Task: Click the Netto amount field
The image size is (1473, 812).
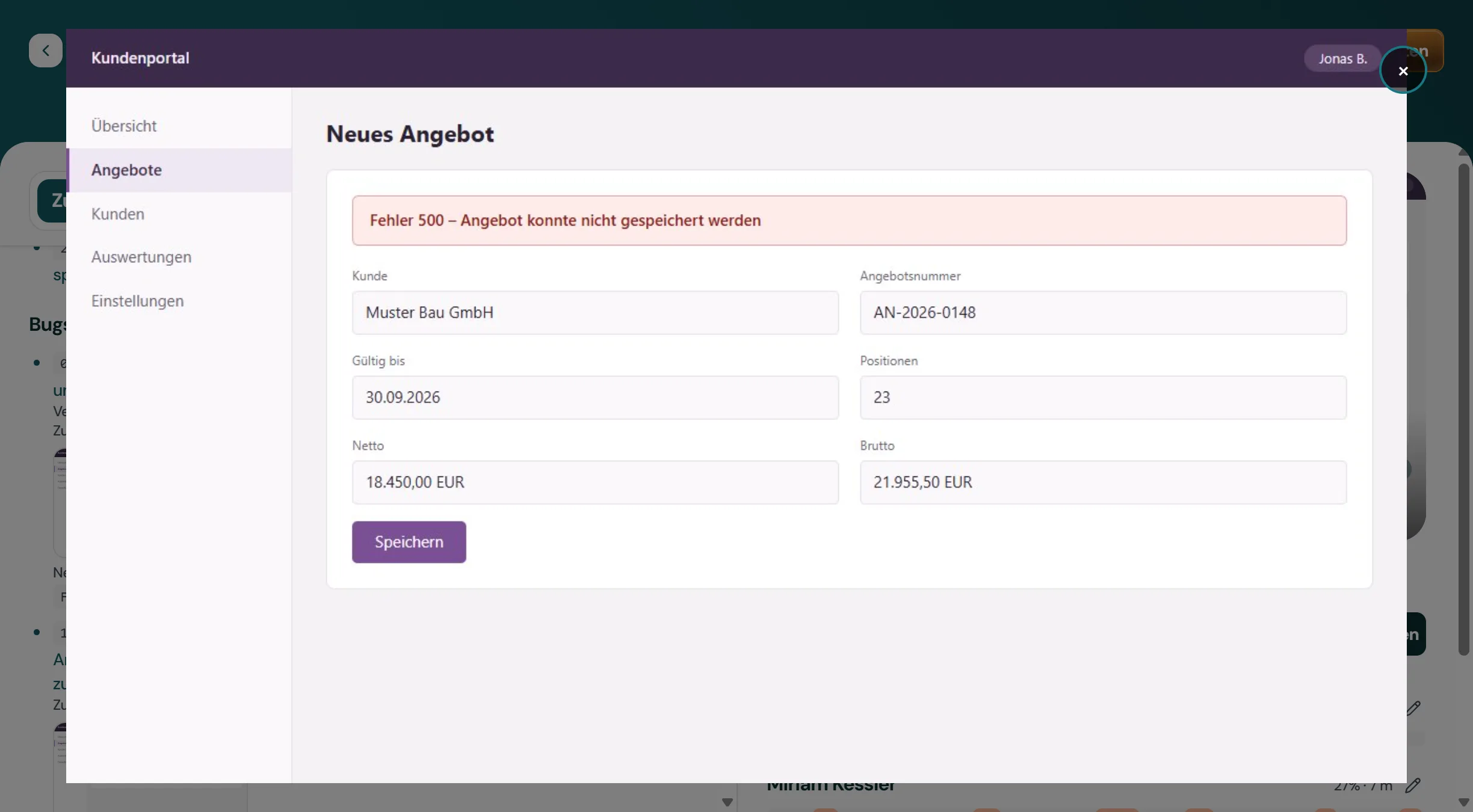Action: 595,482
